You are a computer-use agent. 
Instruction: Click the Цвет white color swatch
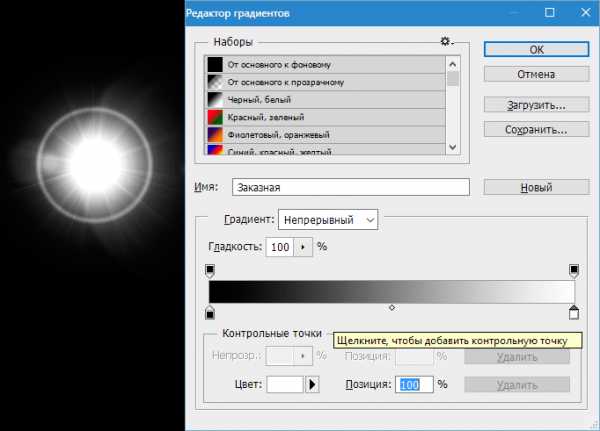click(x=285, y=384)
